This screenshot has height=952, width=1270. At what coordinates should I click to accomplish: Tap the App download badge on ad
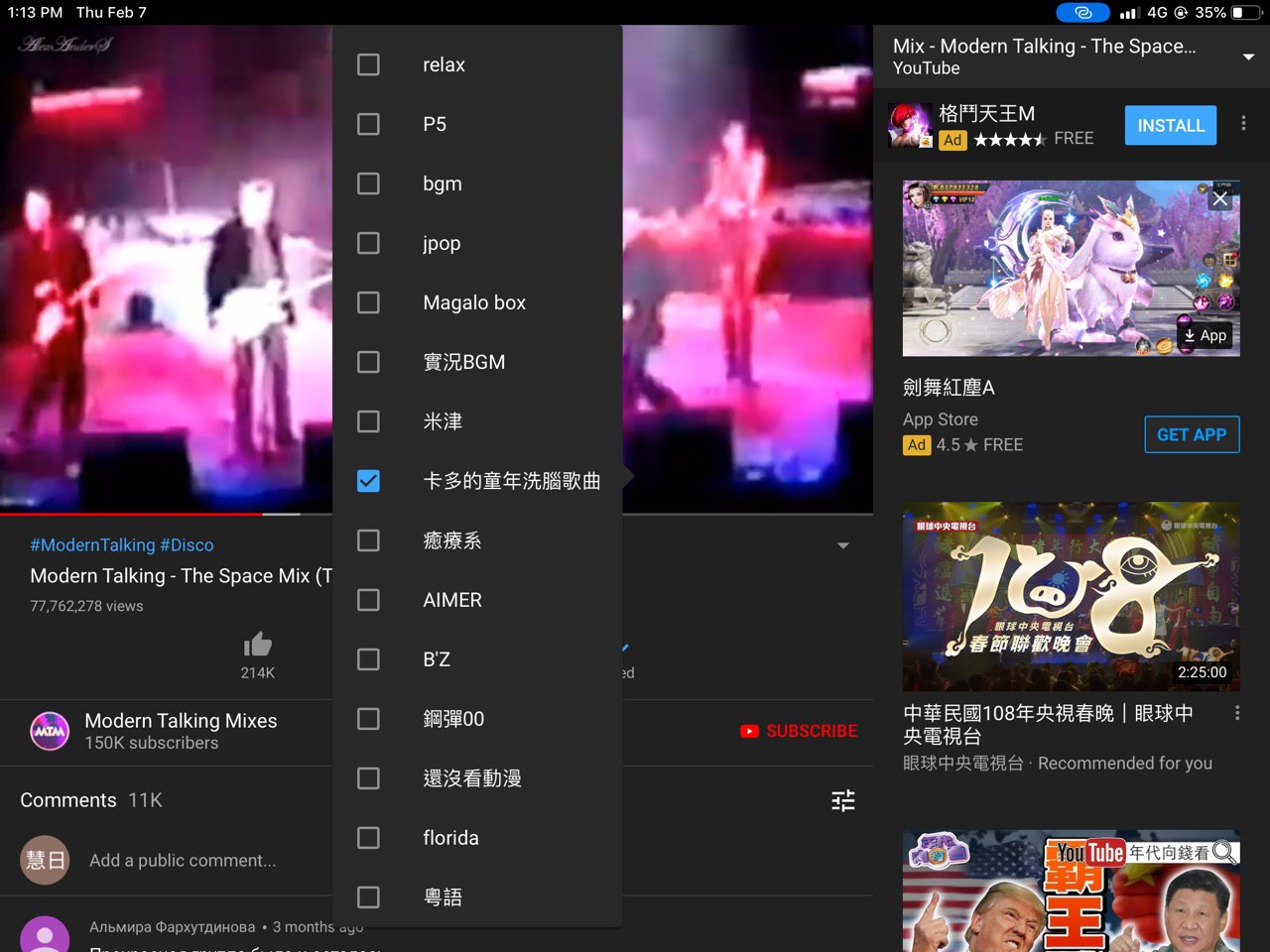coord(1205,335)
